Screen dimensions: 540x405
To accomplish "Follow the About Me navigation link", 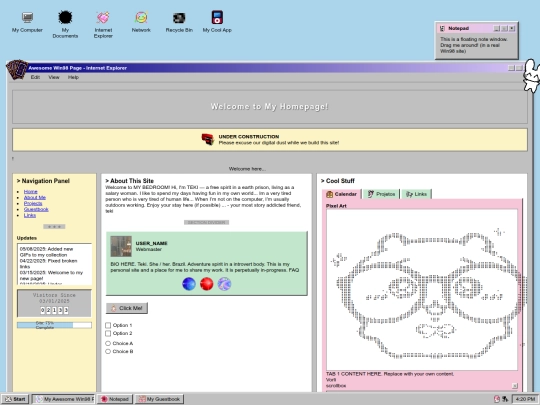I will coord(35,197).
